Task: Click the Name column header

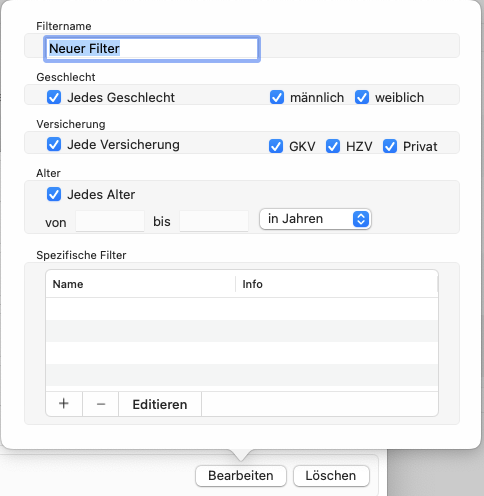Action: coord(141,284)
